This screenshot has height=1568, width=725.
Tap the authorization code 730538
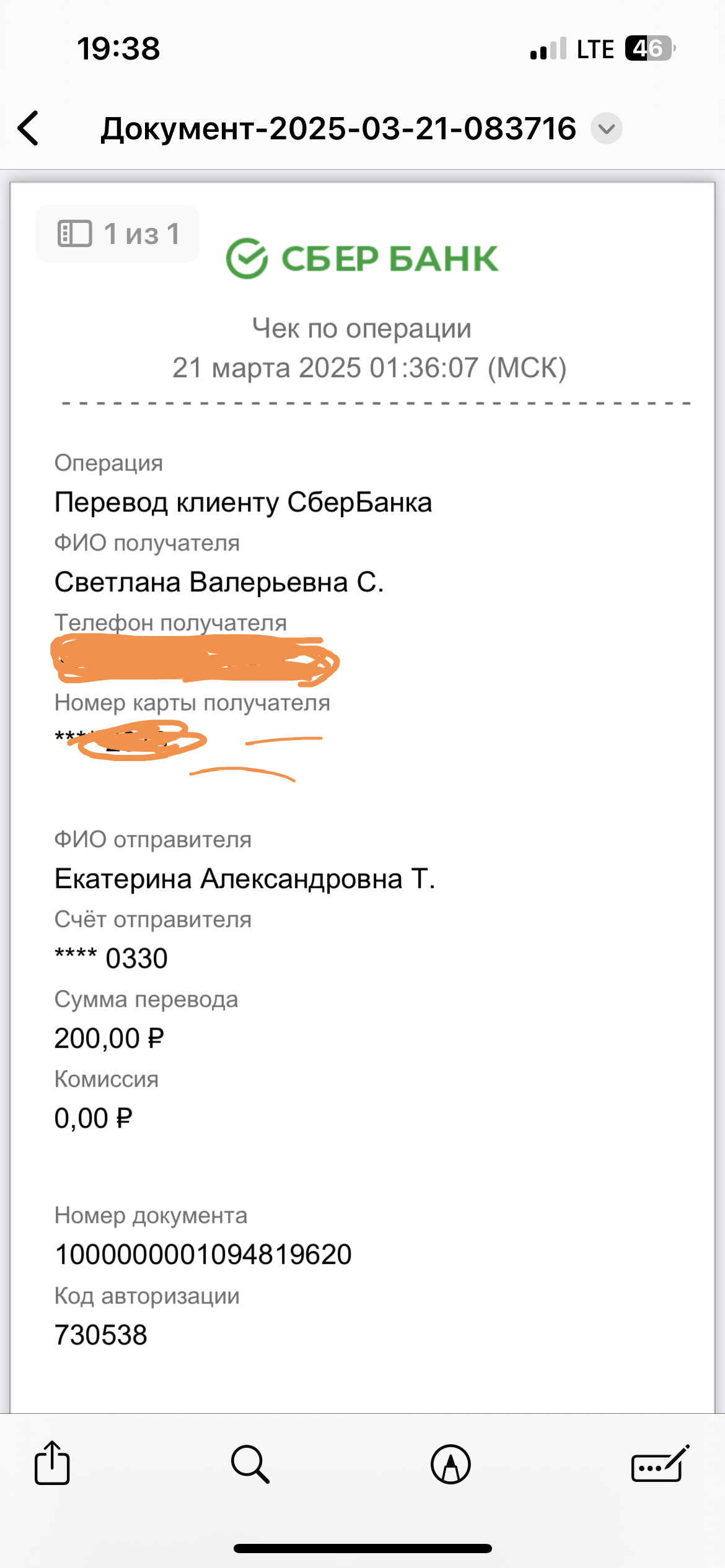coord(101,1335)
